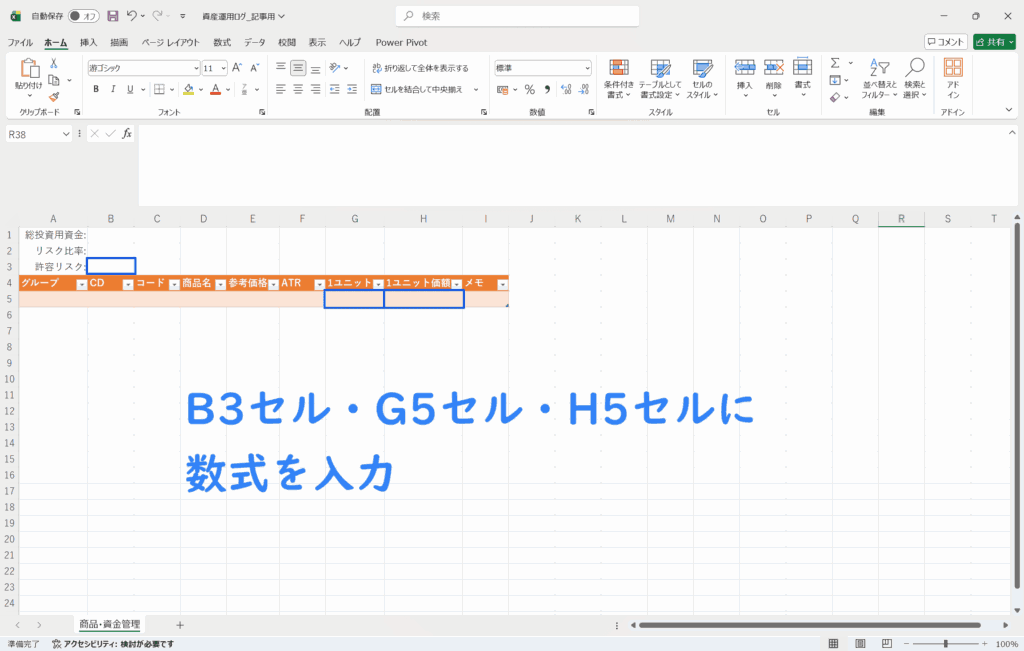
Task: Click the コメント button
Action: tap(945, 42)
